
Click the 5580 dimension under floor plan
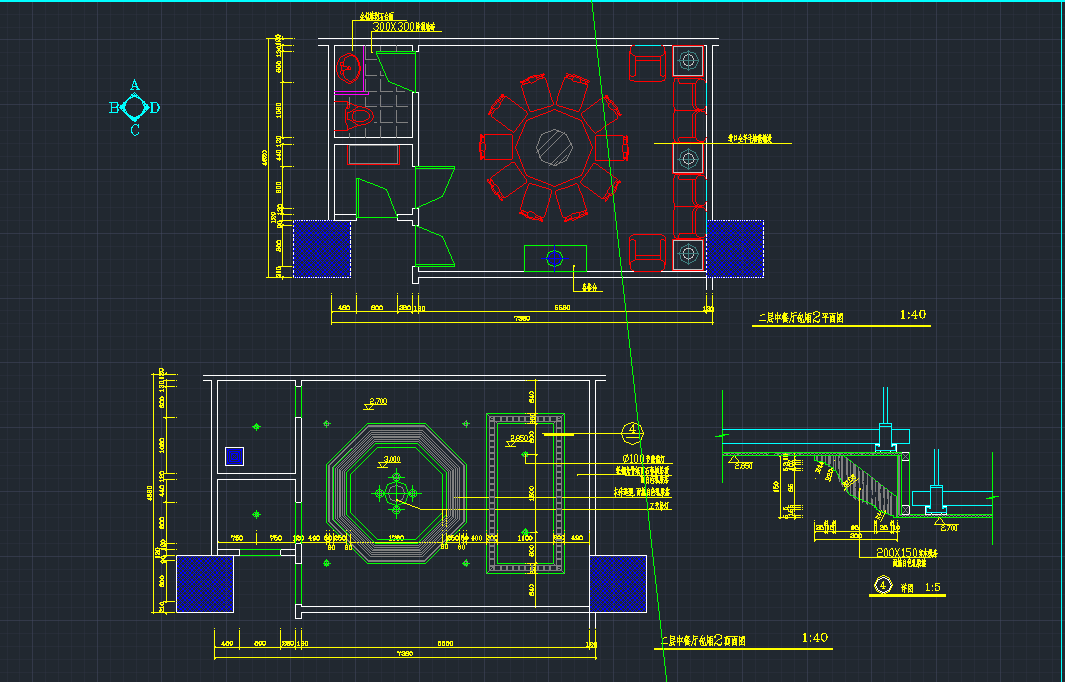tap(562, 308)
